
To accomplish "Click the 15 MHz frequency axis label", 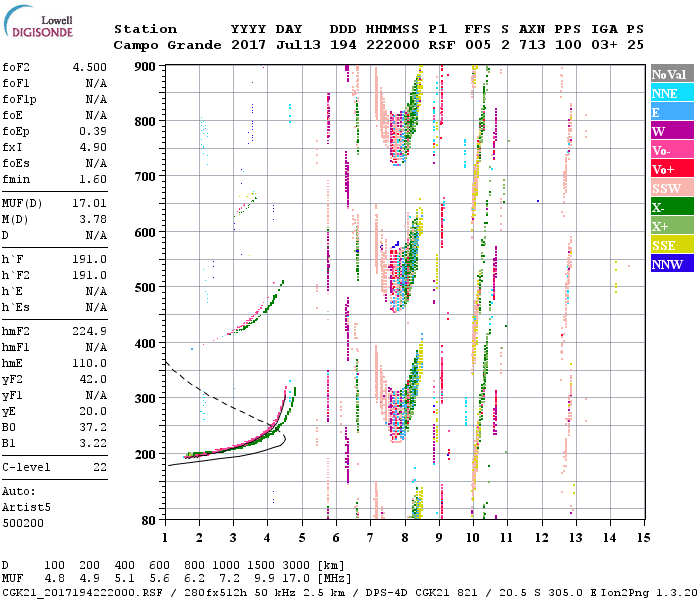I will (643, 538).
